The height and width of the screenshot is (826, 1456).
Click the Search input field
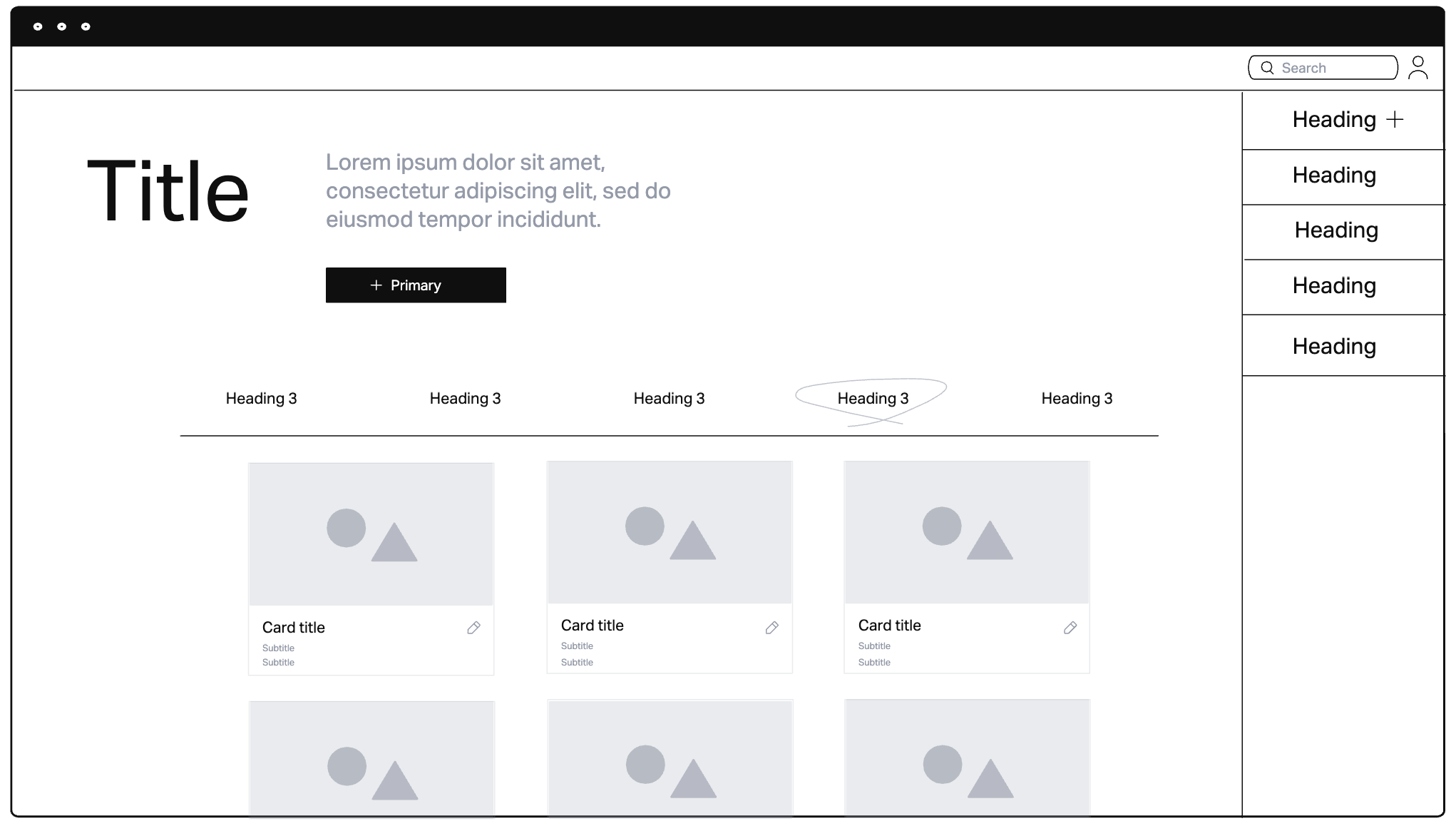(1333, 68)
